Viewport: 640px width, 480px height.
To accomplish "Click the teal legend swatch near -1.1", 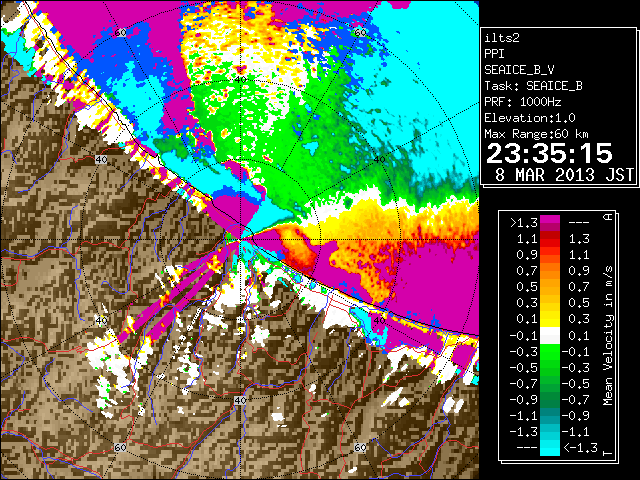I will point(550,416).
